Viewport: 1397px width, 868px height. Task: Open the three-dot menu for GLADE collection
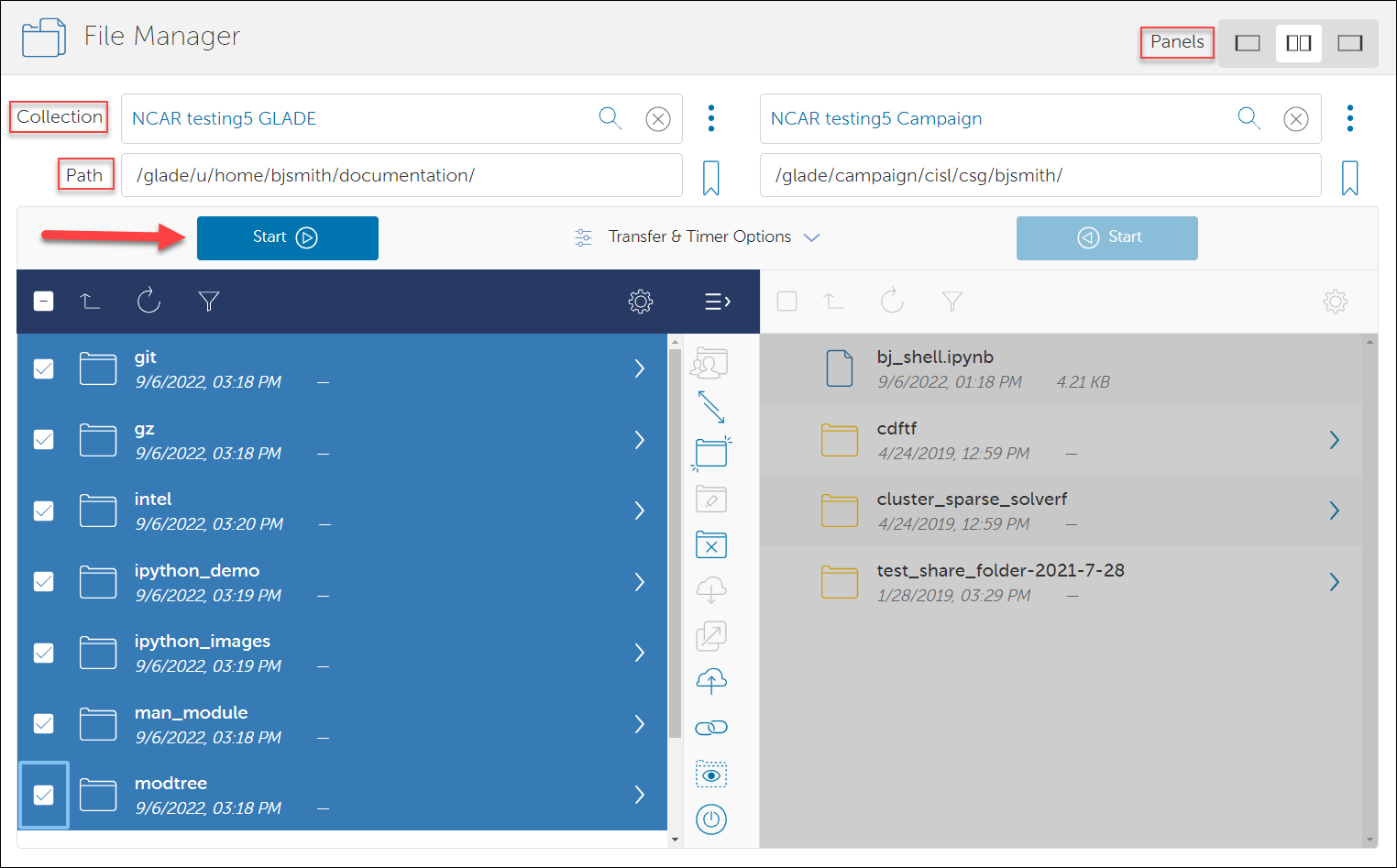(711, 118)
